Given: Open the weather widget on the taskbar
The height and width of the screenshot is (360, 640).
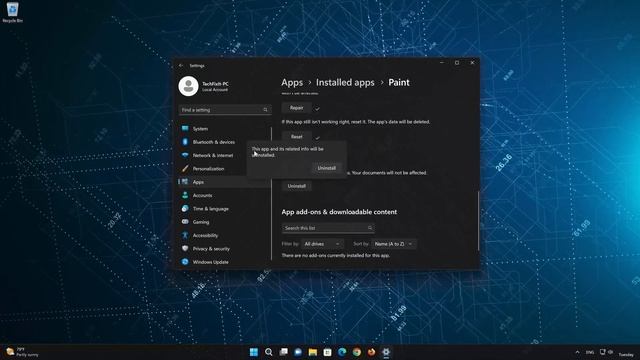Looking at the screenshot, I should (x=22, y=352).
